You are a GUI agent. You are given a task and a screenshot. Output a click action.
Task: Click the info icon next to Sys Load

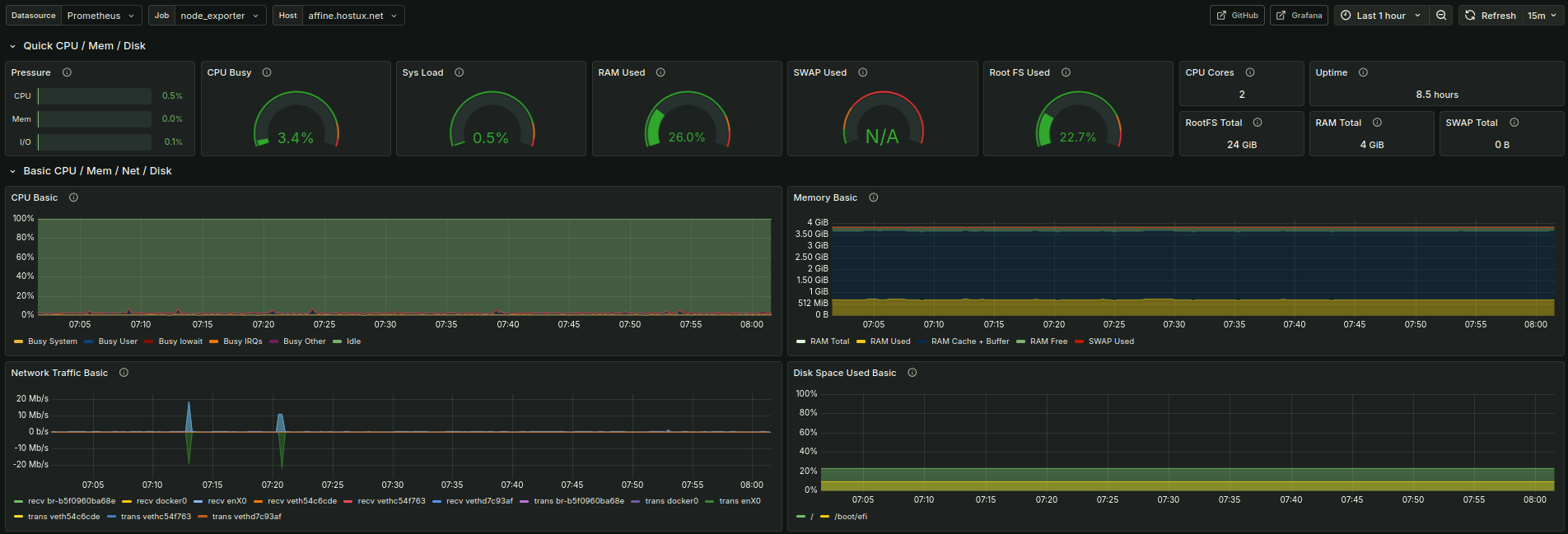point(460,72)
